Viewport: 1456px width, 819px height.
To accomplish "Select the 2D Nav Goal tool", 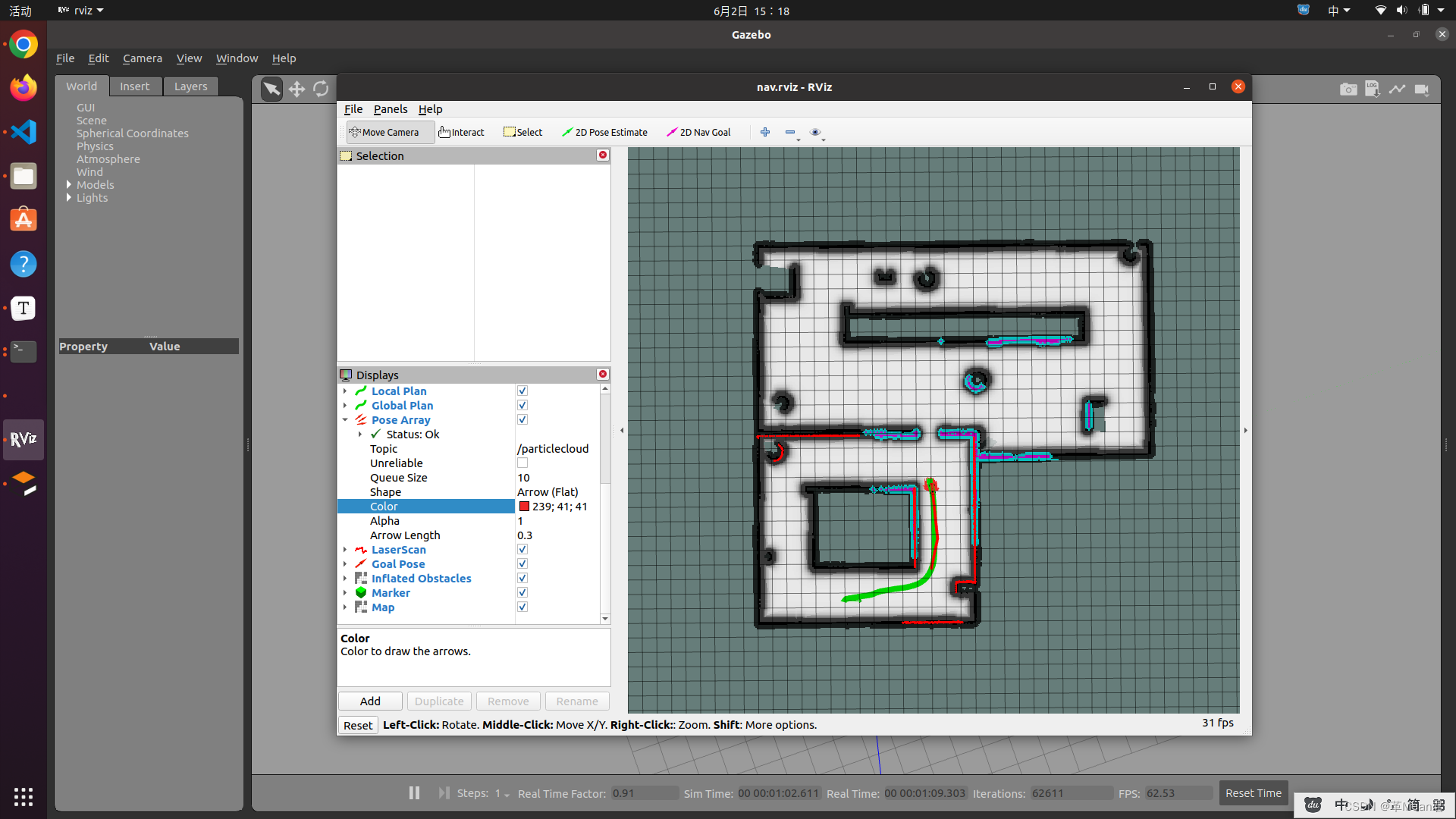I will click(698, 132).
